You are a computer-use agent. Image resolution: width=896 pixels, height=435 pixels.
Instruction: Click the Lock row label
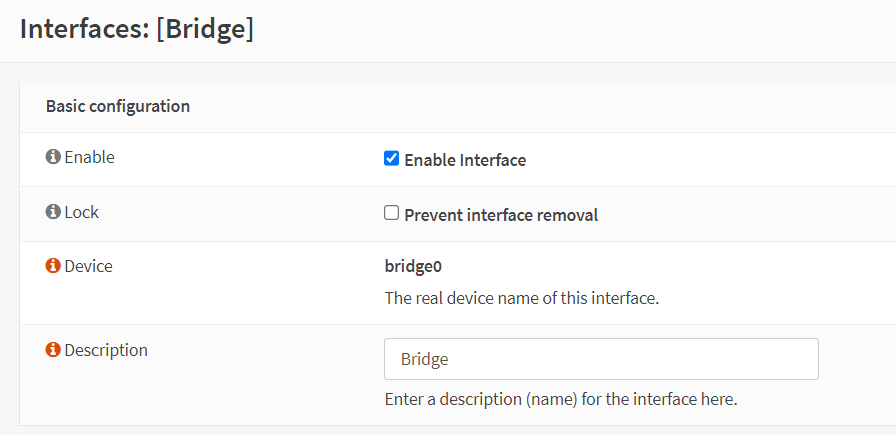(81, 212)
